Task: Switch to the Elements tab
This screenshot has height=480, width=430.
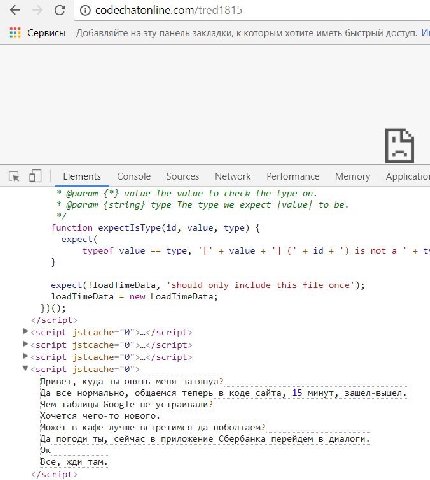Action: pyautogui.click(x=82, y=176)
